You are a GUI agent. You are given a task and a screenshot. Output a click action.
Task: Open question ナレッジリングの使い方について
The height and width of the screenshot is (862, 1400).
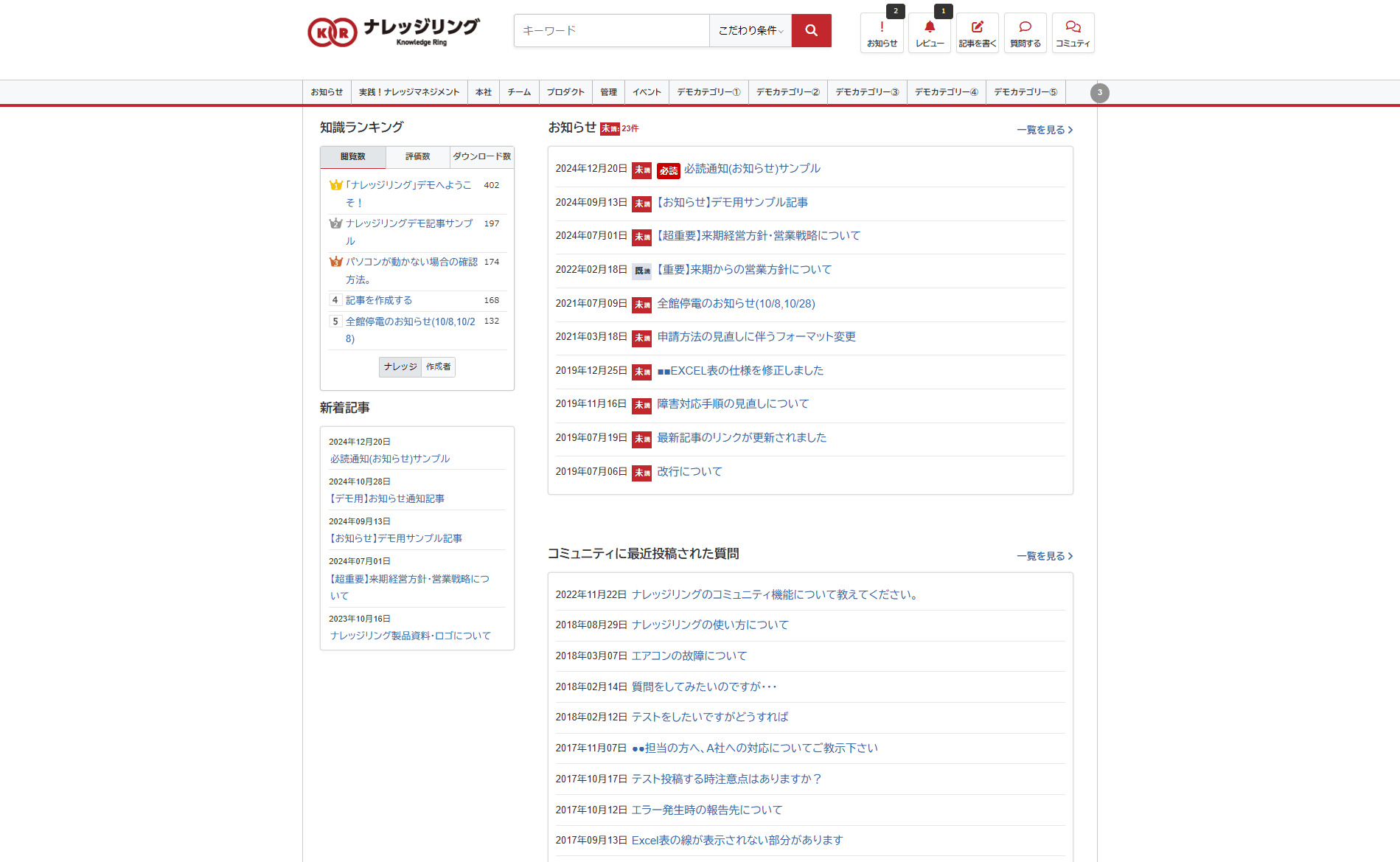(x=710, y=625)
